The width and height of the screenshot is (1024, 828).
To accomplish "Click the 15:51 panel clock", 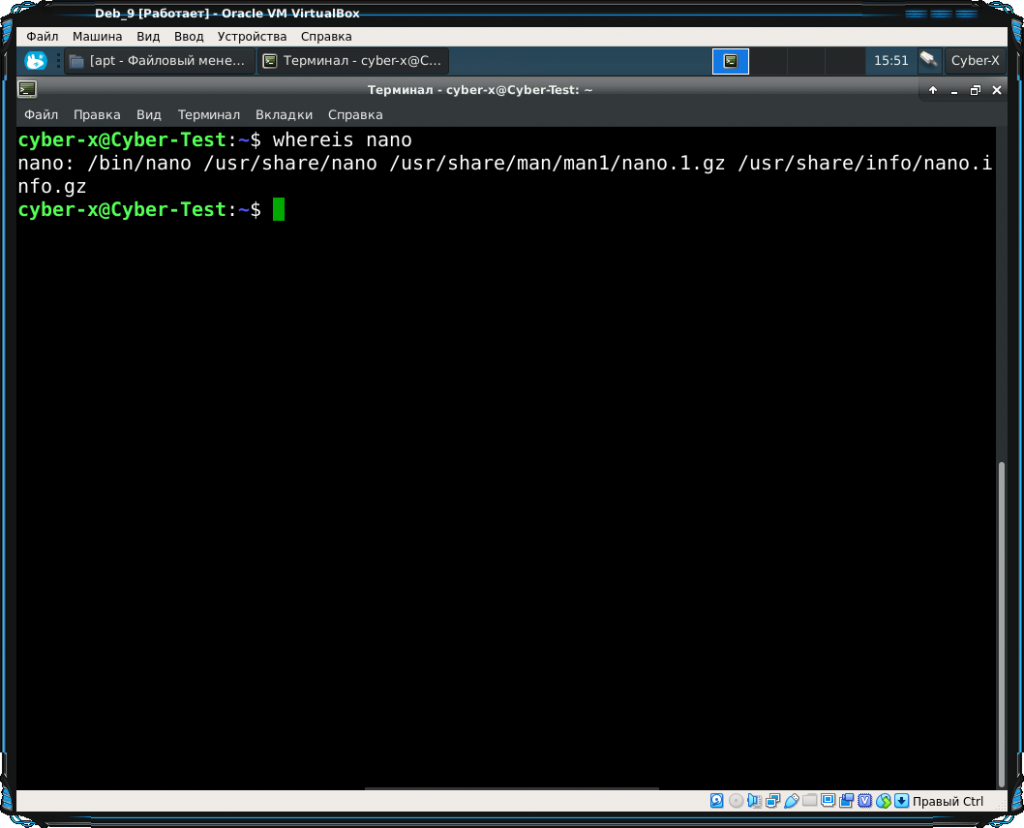I will 891,61.
